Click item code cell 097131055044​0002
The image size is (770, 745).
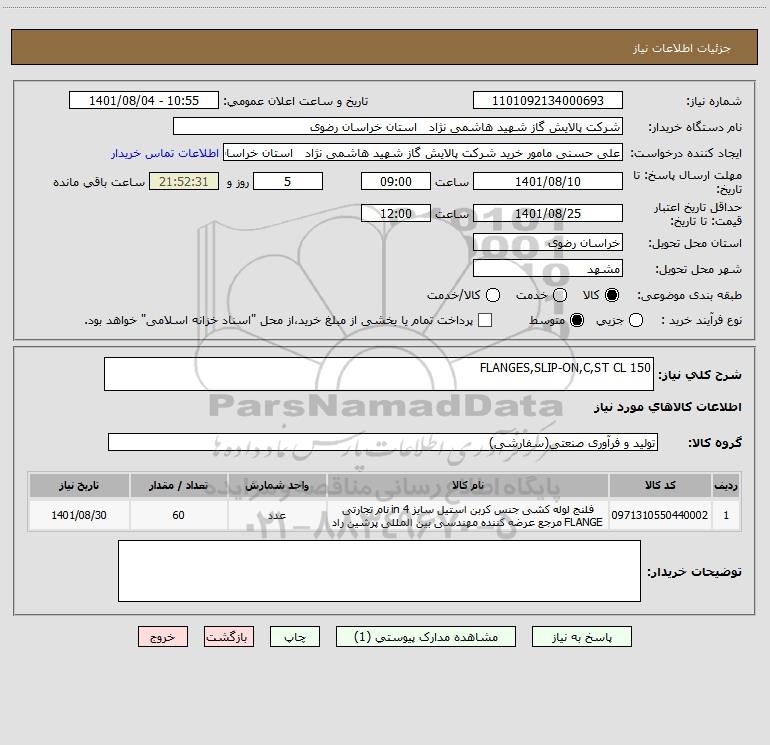click(660, 515)
